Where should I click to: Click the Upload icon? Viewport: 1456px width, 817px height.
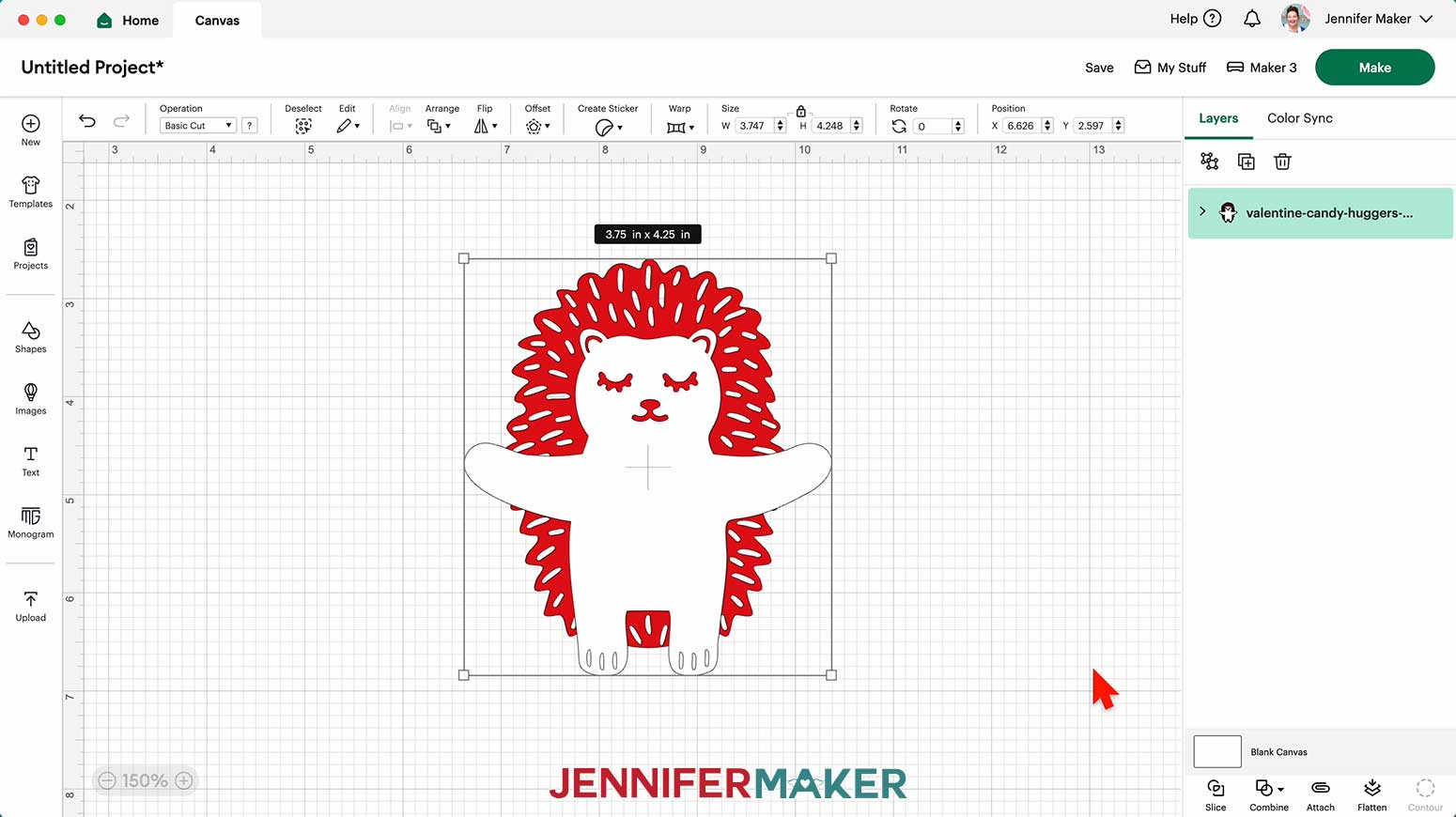(31, 598)
